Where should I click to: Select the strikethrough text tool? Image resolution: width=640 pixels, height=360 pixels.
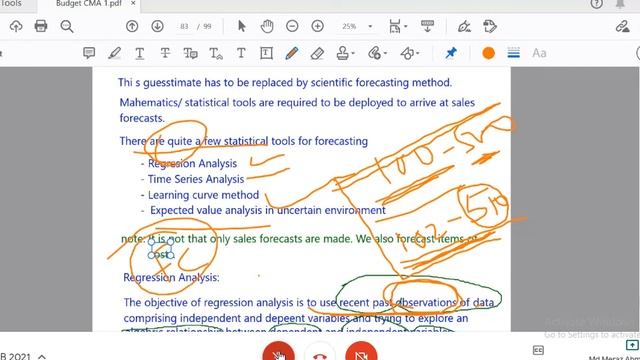pyautogui.click(x=165, y=53)
